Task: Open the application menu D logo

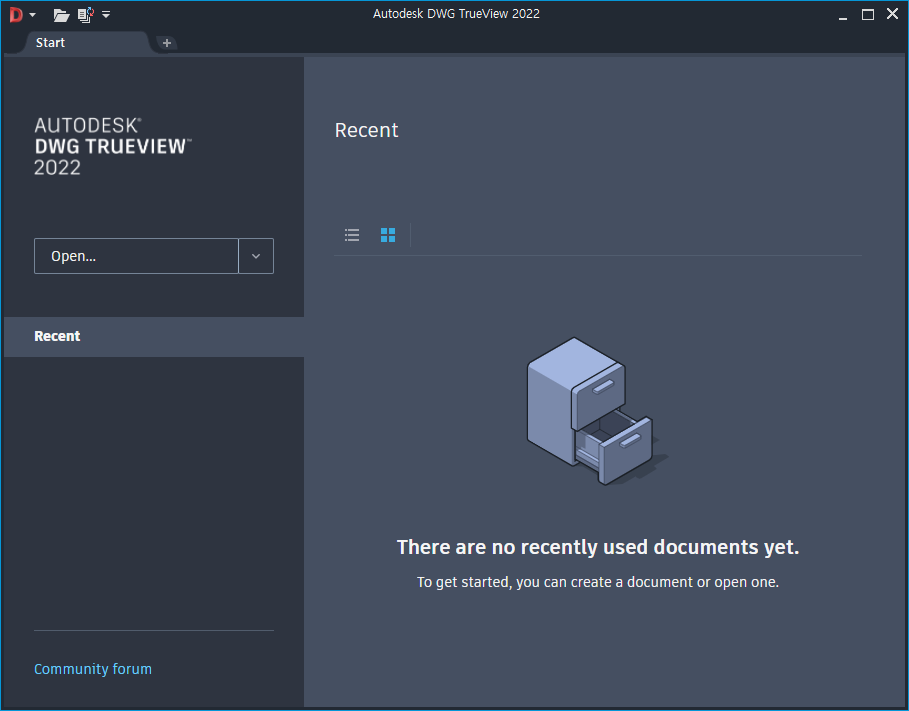Action: click(16, 14)
